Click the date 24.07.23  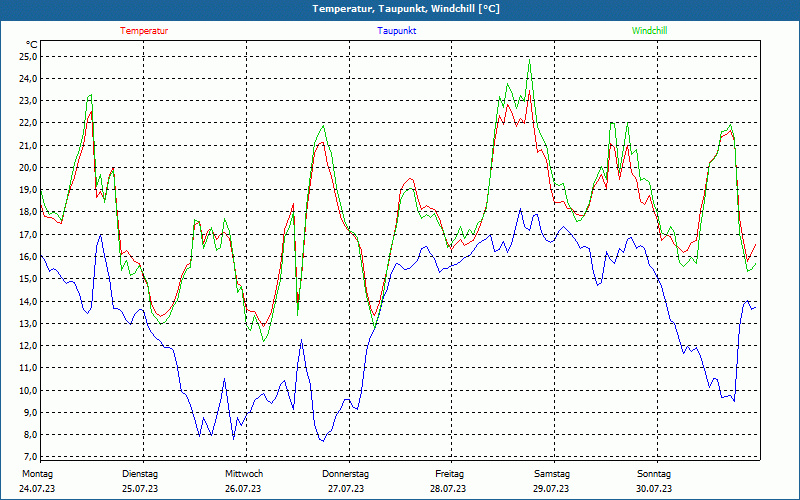37,489
